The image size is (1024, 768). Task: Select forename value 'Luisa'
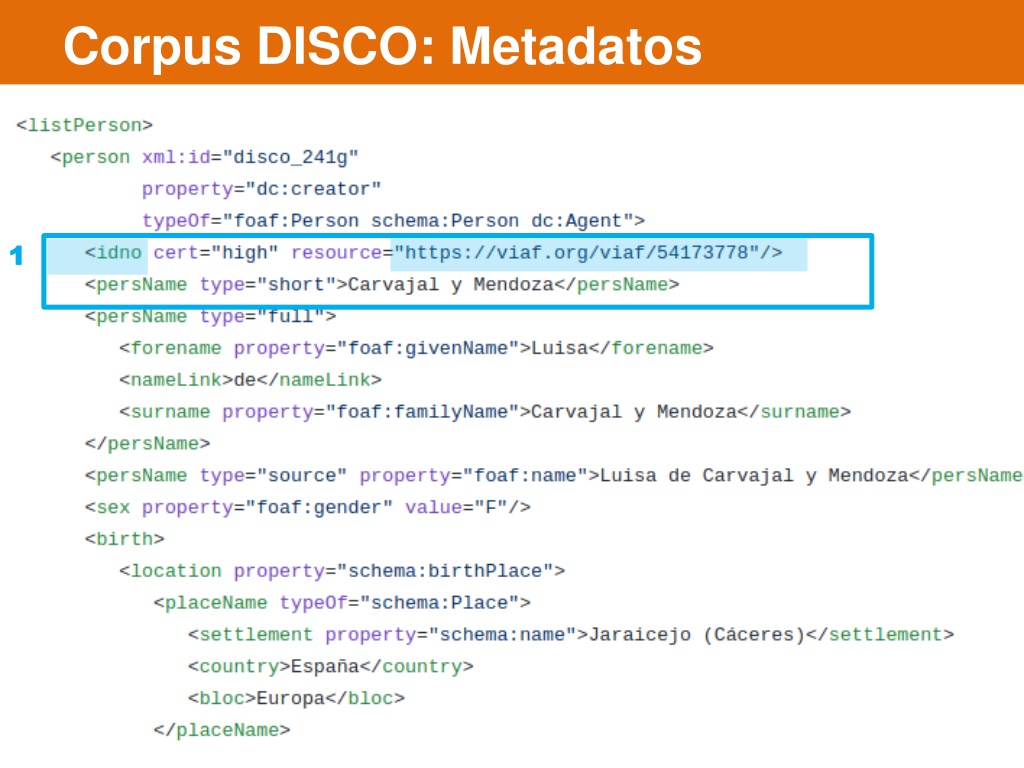click(560, 348)
